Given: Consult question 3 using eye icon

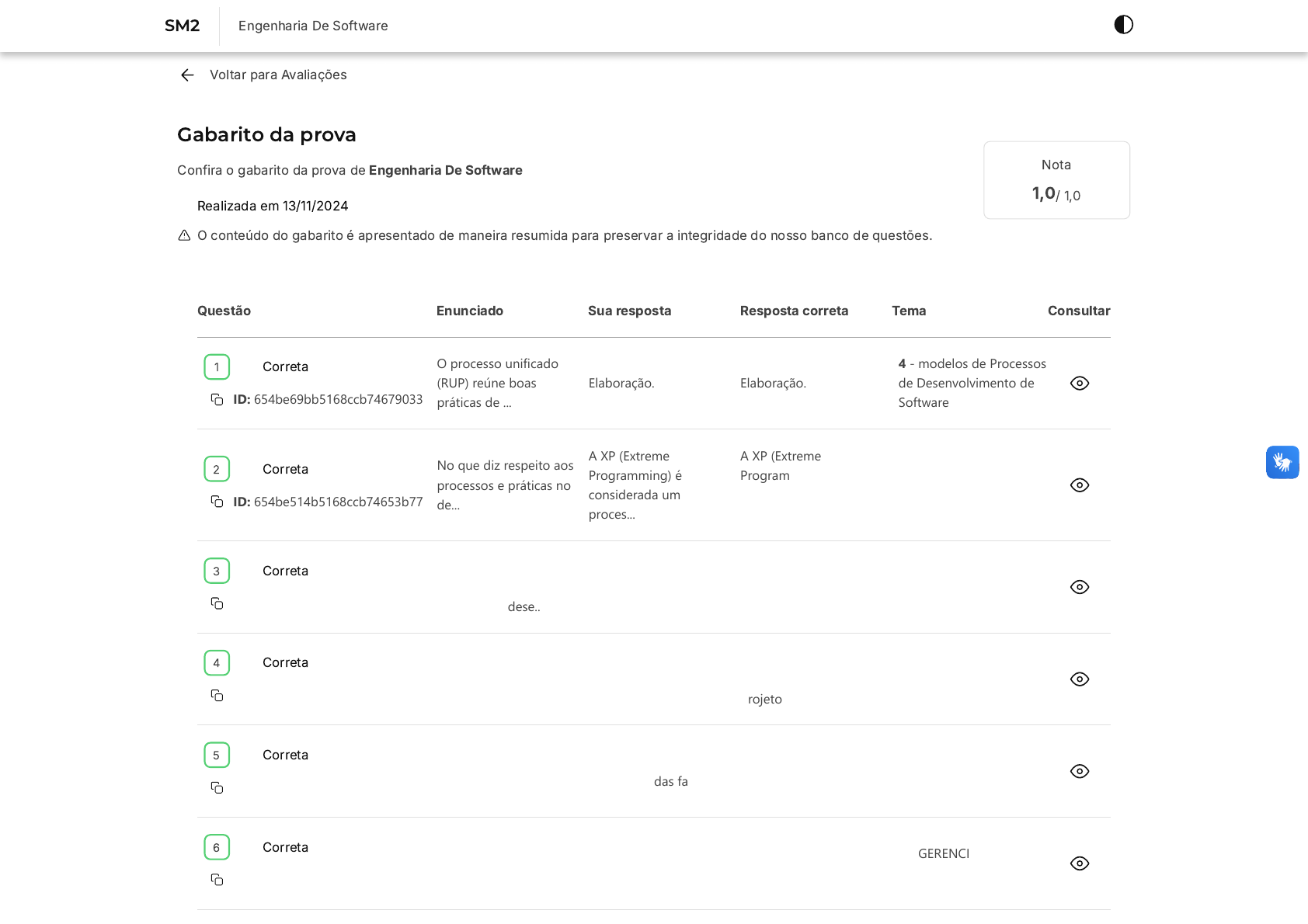Looking at the screenshot, I should 1079,587.
